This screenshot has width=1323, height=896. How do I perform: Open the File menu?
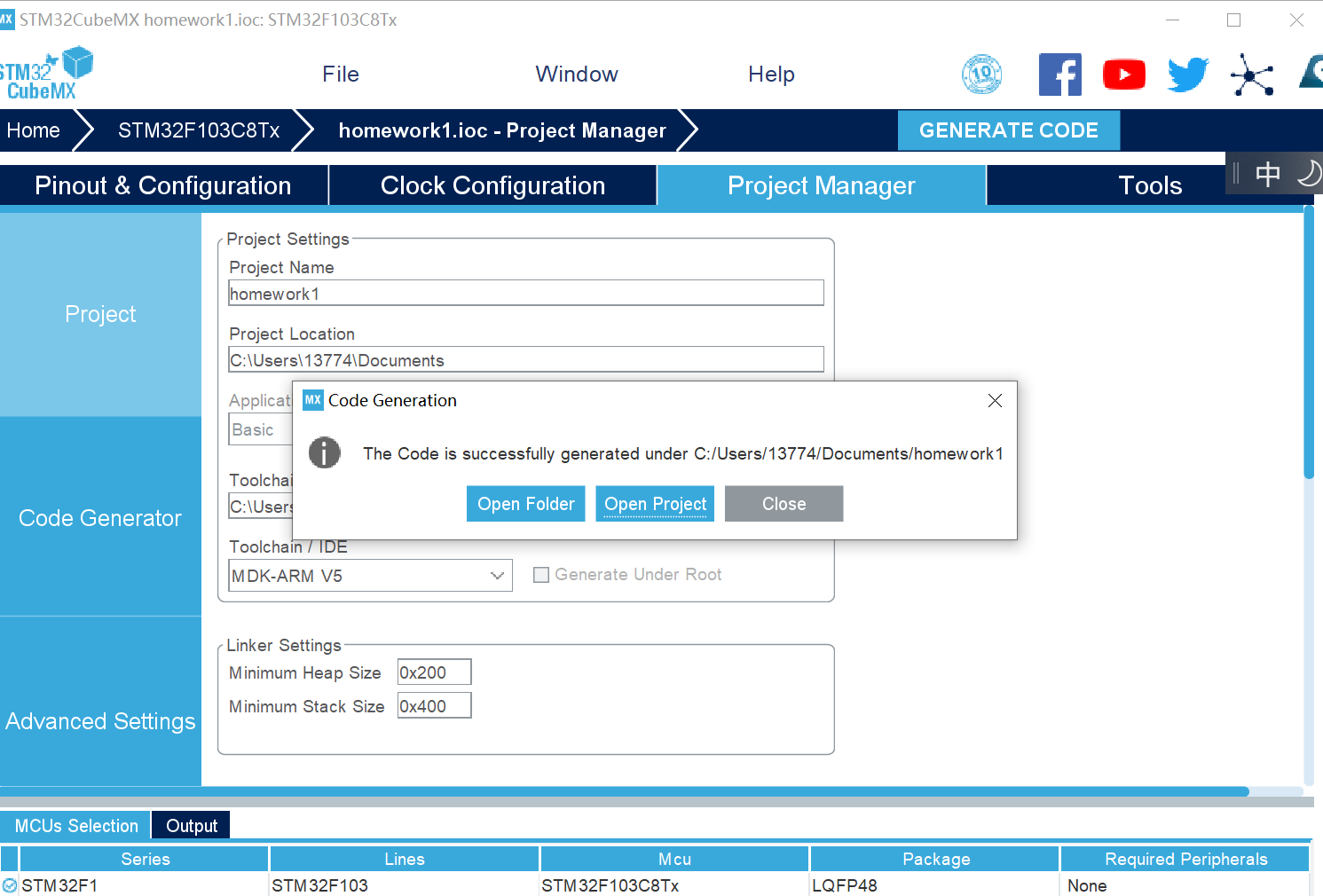[x=341, y=75]
